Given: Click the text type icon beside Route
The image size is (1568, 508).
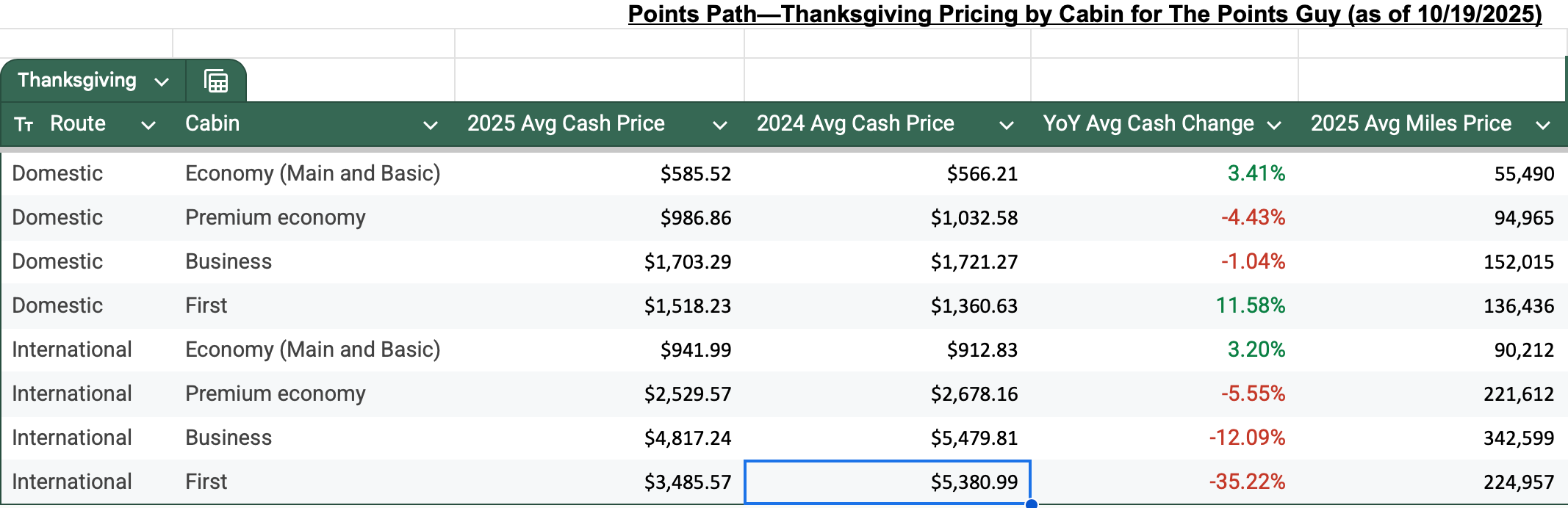Looking at the screenshot, I should point(24,125).
